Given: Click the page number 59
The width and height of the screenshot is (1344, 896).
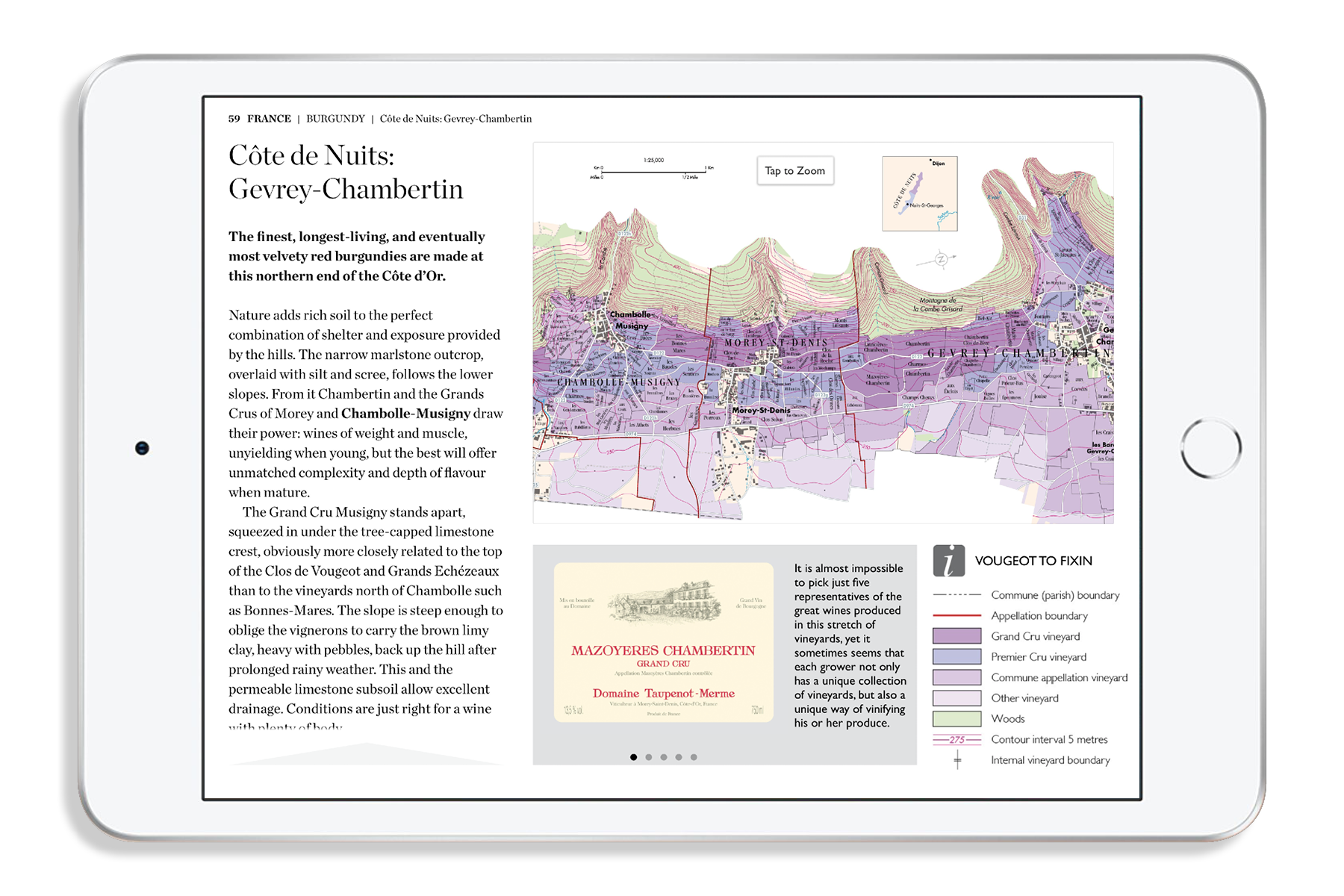Looking at the screenshot, I should (234, 119).
